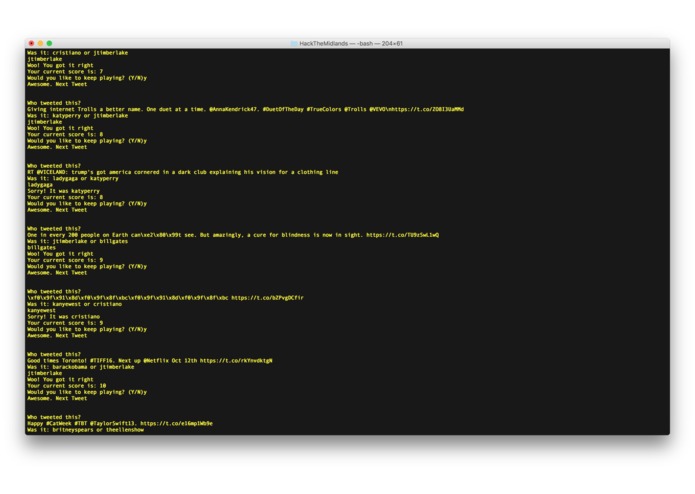The height and width of the screenshot is (494, 695).
Task: Click the line 'Was it: kanyewest or cristiano'
Action: 74,304
